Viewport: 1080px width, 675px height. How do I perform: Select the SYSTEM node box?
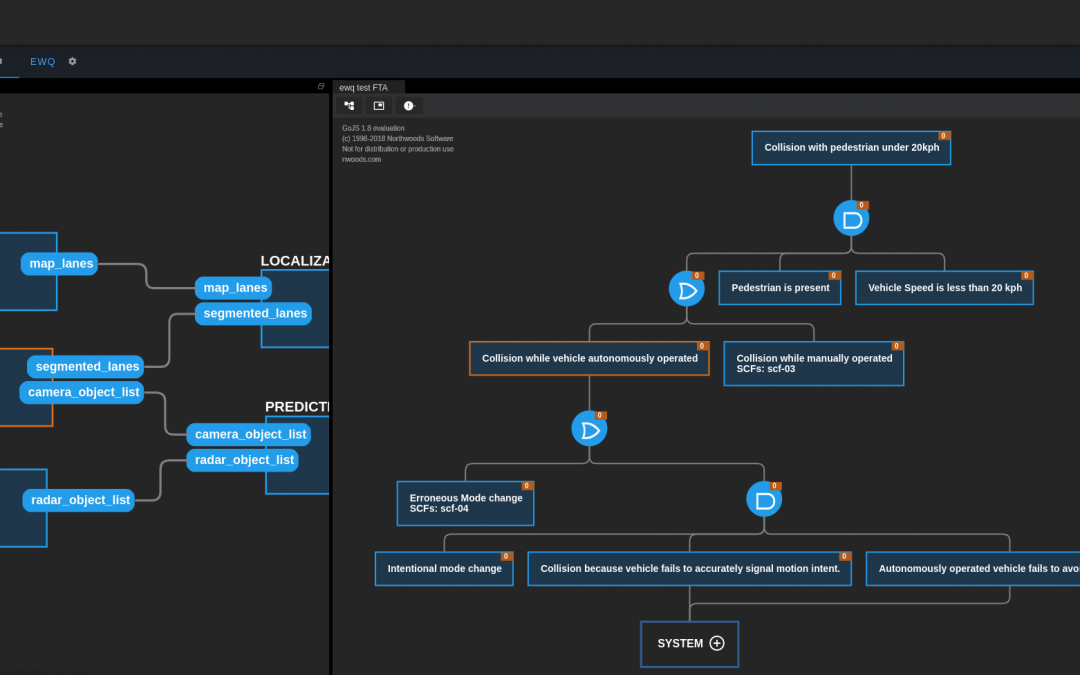(689, 644)
